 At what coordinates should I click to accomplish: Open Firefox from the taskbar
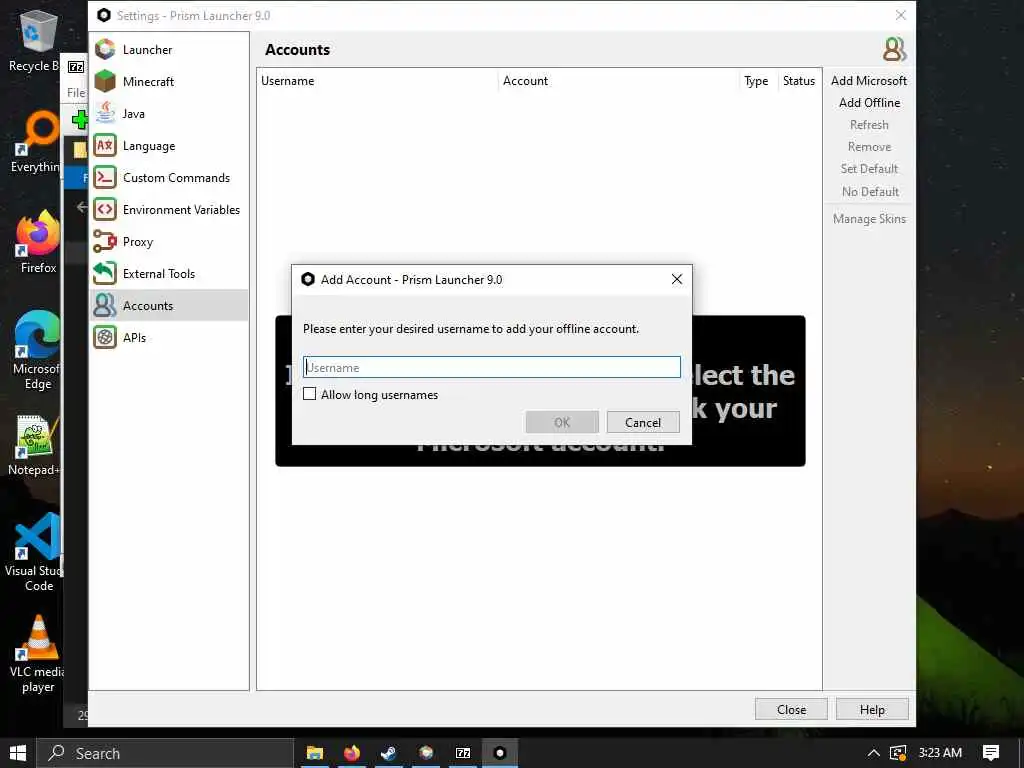pos(352,753)
